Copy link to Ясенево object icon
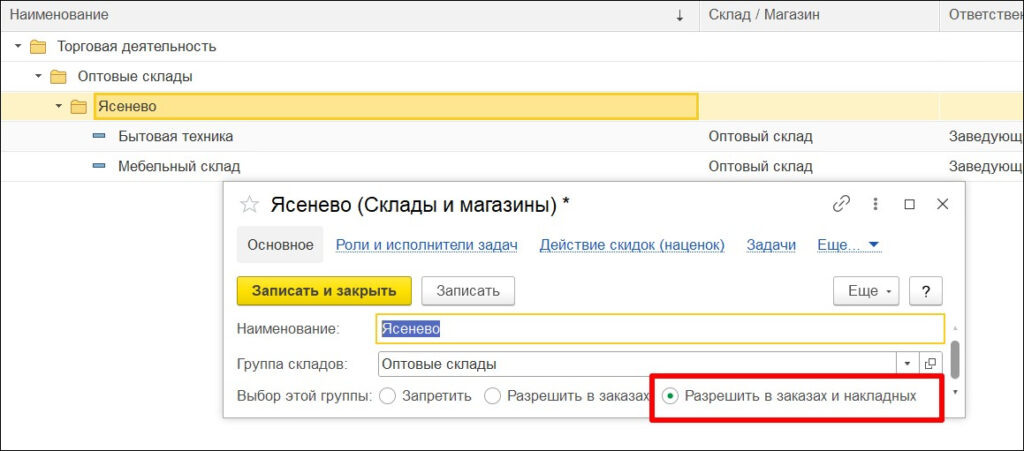 (x=841, y=204)
